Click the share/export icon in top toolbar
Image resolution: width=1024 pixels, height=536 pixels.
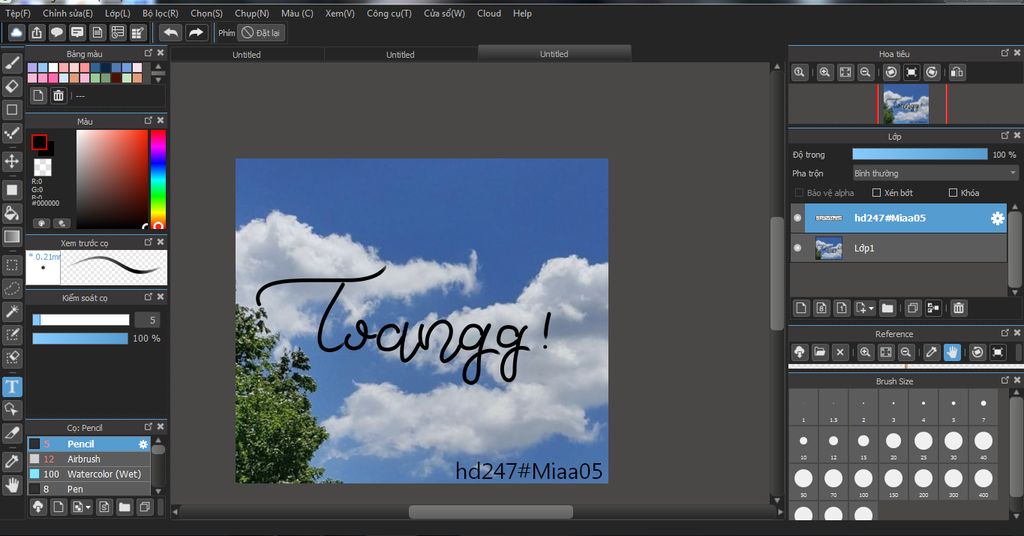coord(37,33)
